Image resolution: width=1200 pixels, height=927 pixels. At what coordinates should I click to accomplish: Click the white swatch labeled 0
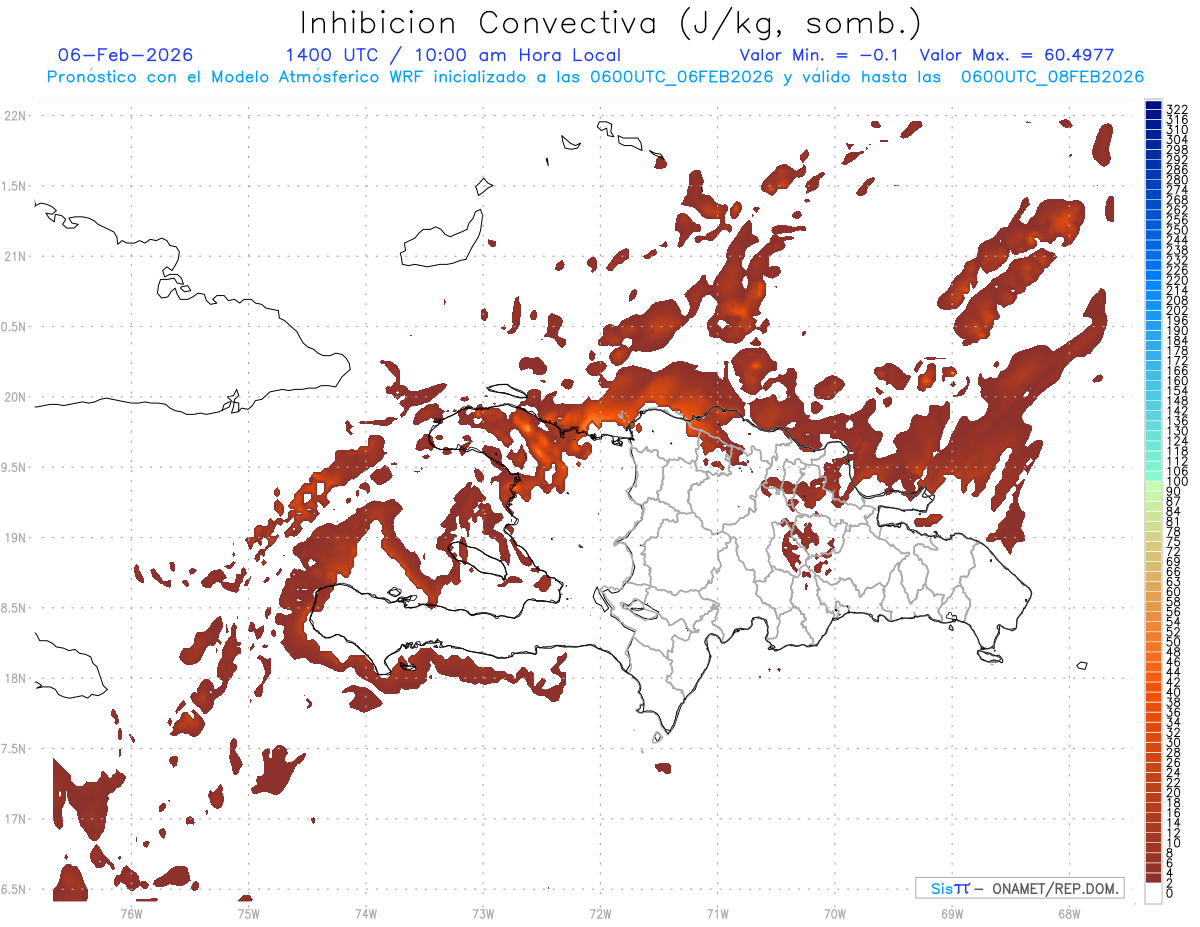coord(1153,894)
